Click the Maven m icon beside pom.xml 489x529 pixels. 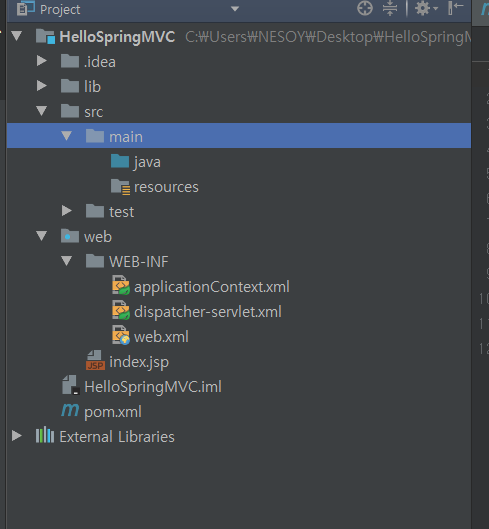point(70,411)
